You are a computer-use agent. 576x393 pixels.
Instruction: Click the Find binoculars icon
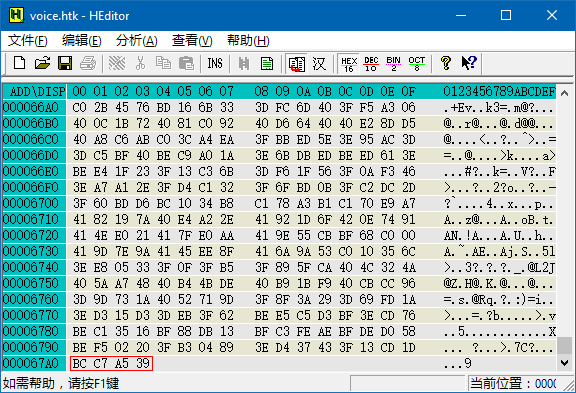[x=244, y=63]
